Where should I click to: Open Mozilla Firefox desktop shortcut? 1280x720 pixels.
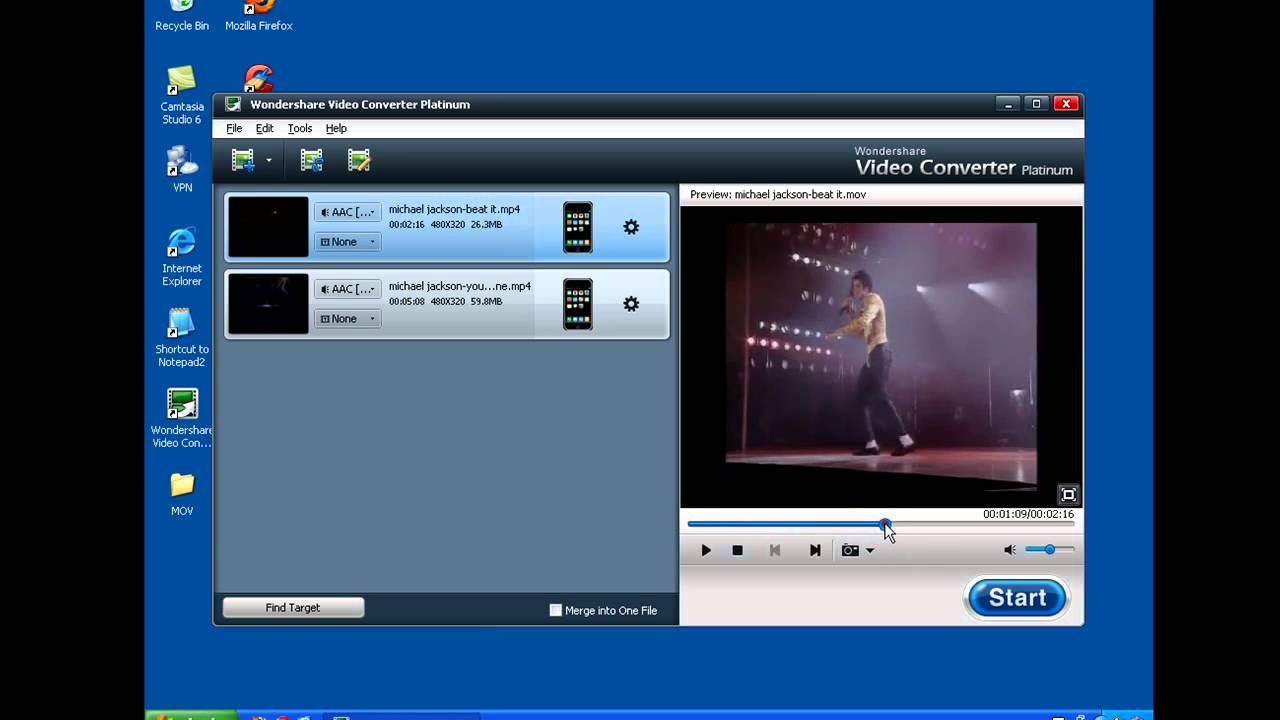259,16
